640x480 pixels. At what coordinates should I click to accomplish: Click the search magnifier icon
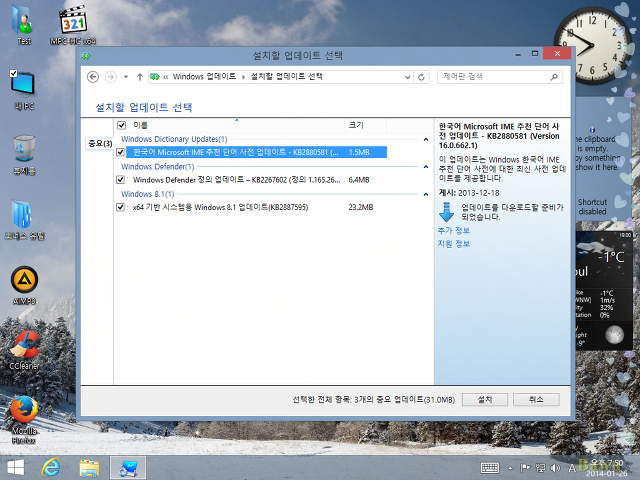[x=554, y=77]
